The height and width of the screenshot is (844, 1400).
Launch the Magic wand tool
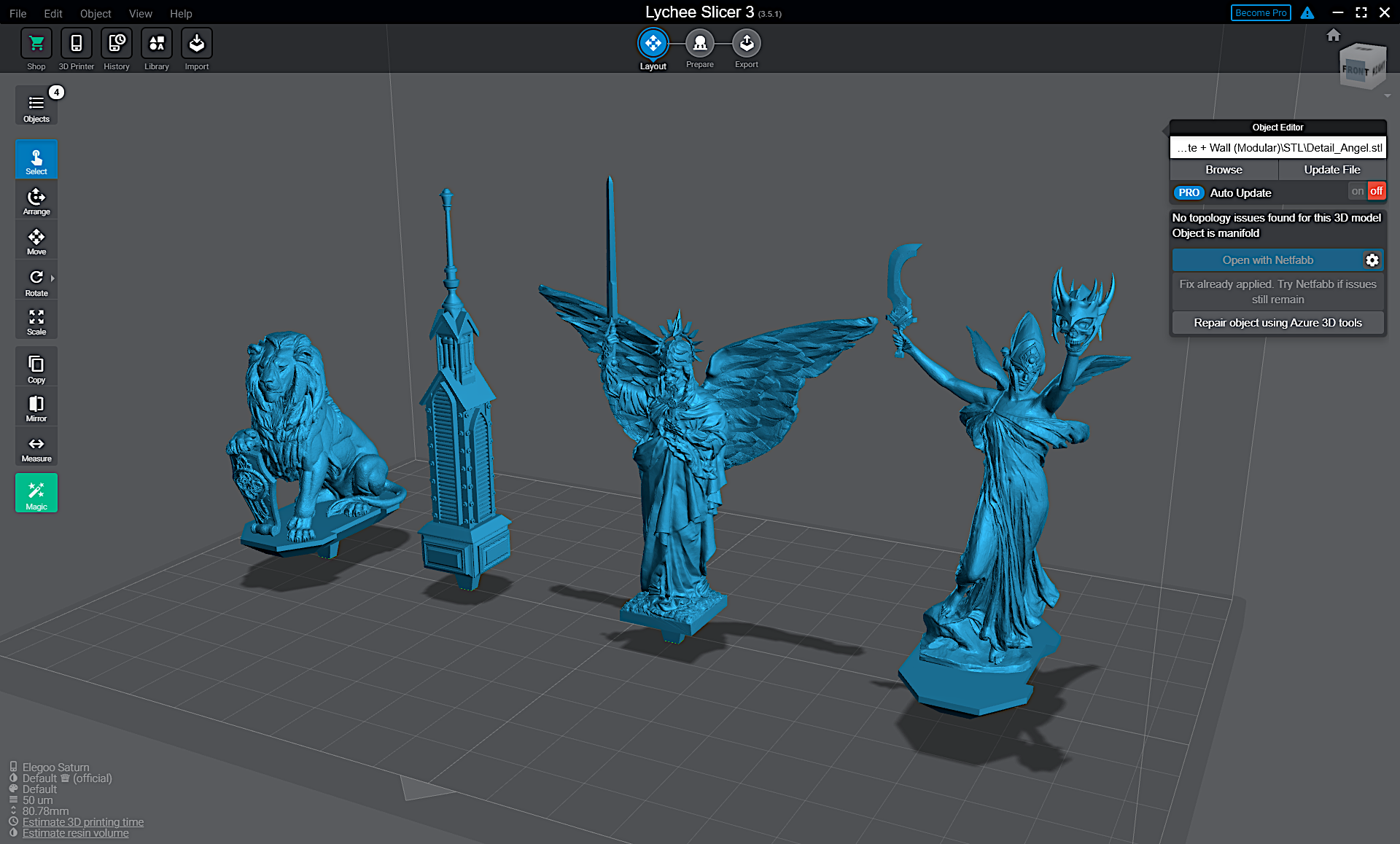[36, 493]
